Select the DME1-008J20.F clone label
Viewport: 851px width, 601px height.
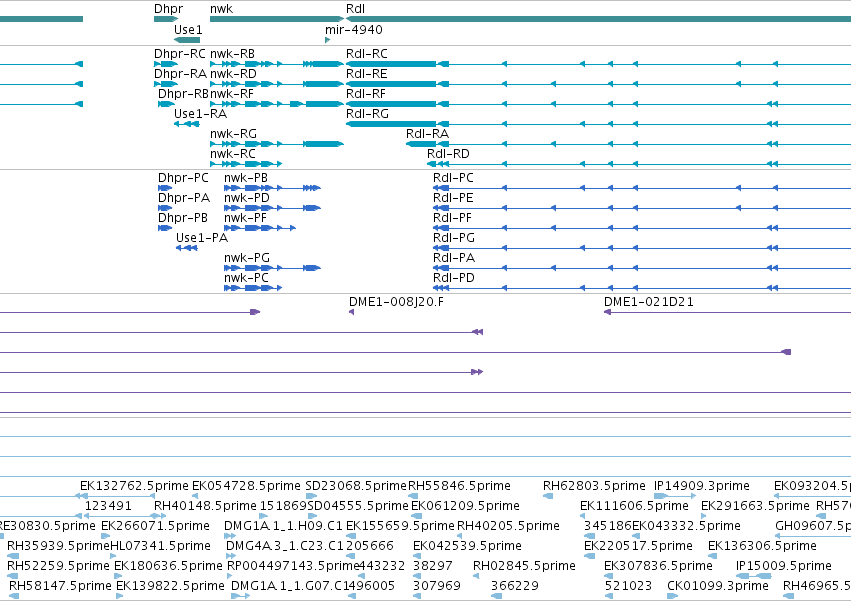click(396, 302)
